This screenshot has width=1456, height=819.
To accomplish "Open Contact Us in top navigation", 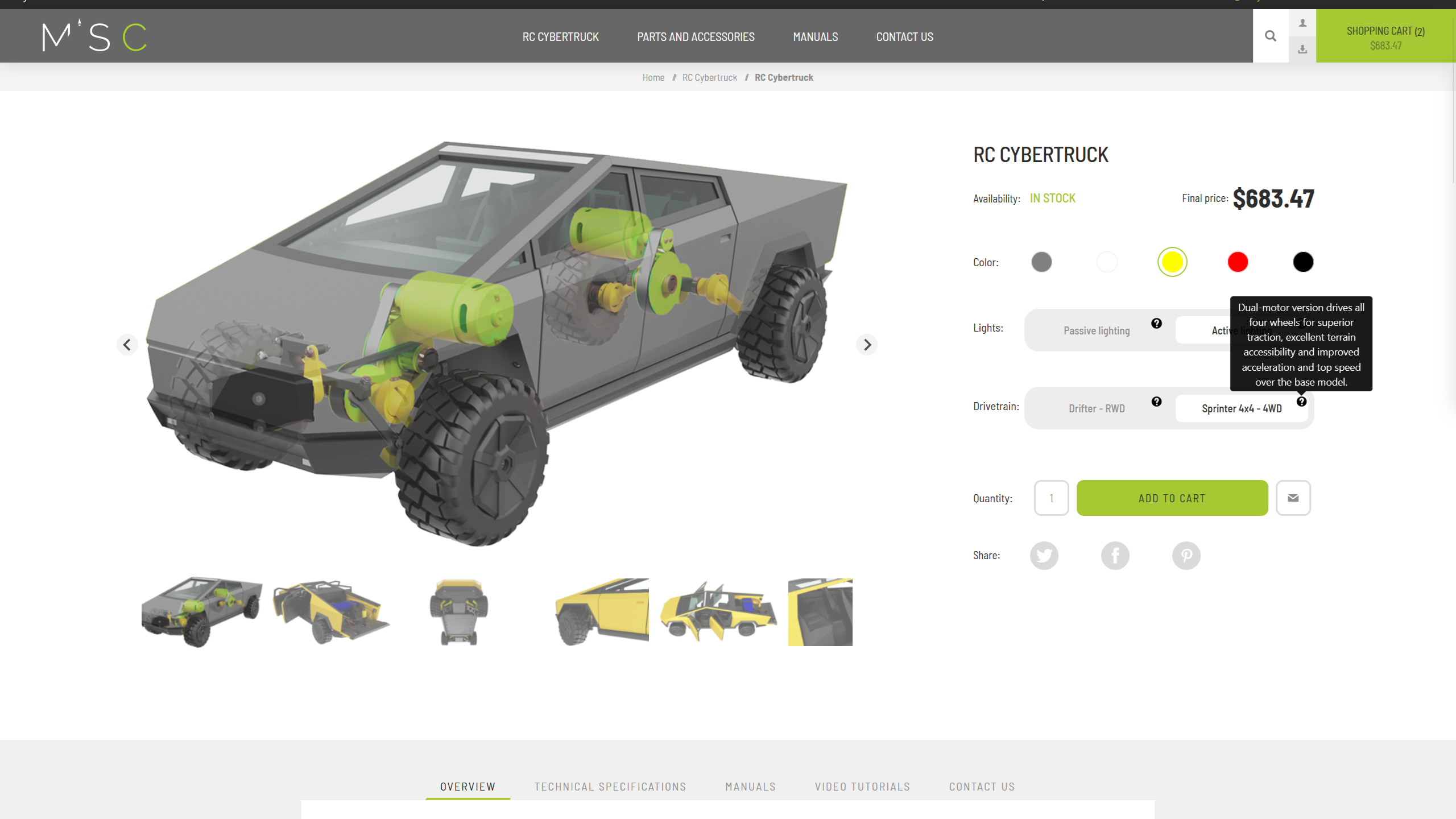I will 904,36.
